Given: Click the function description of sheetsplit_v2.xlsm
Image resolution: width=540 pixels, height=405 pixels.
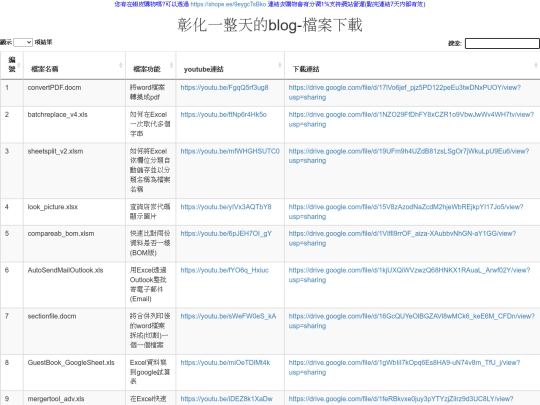Looking at the screenshot, I should click(x=150, y=170).
